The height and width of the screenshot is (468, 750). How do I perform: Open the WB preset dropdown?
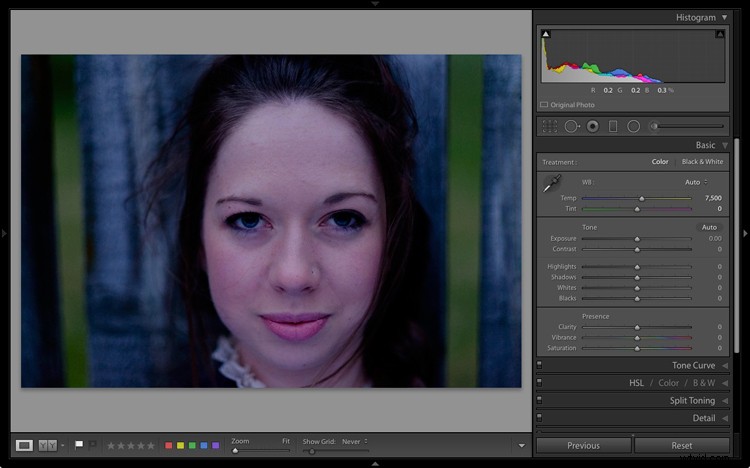pyautogui.click(x=696, y=182)
